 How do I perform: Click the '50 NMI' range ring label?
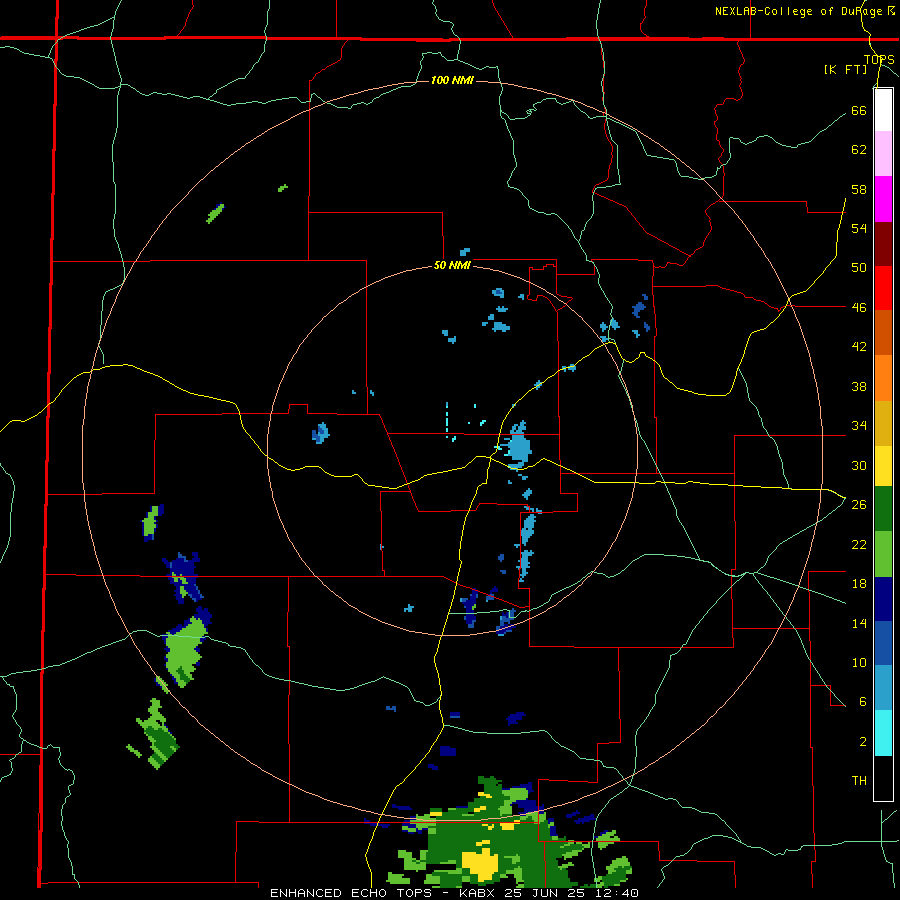click(x=452, y=265)
